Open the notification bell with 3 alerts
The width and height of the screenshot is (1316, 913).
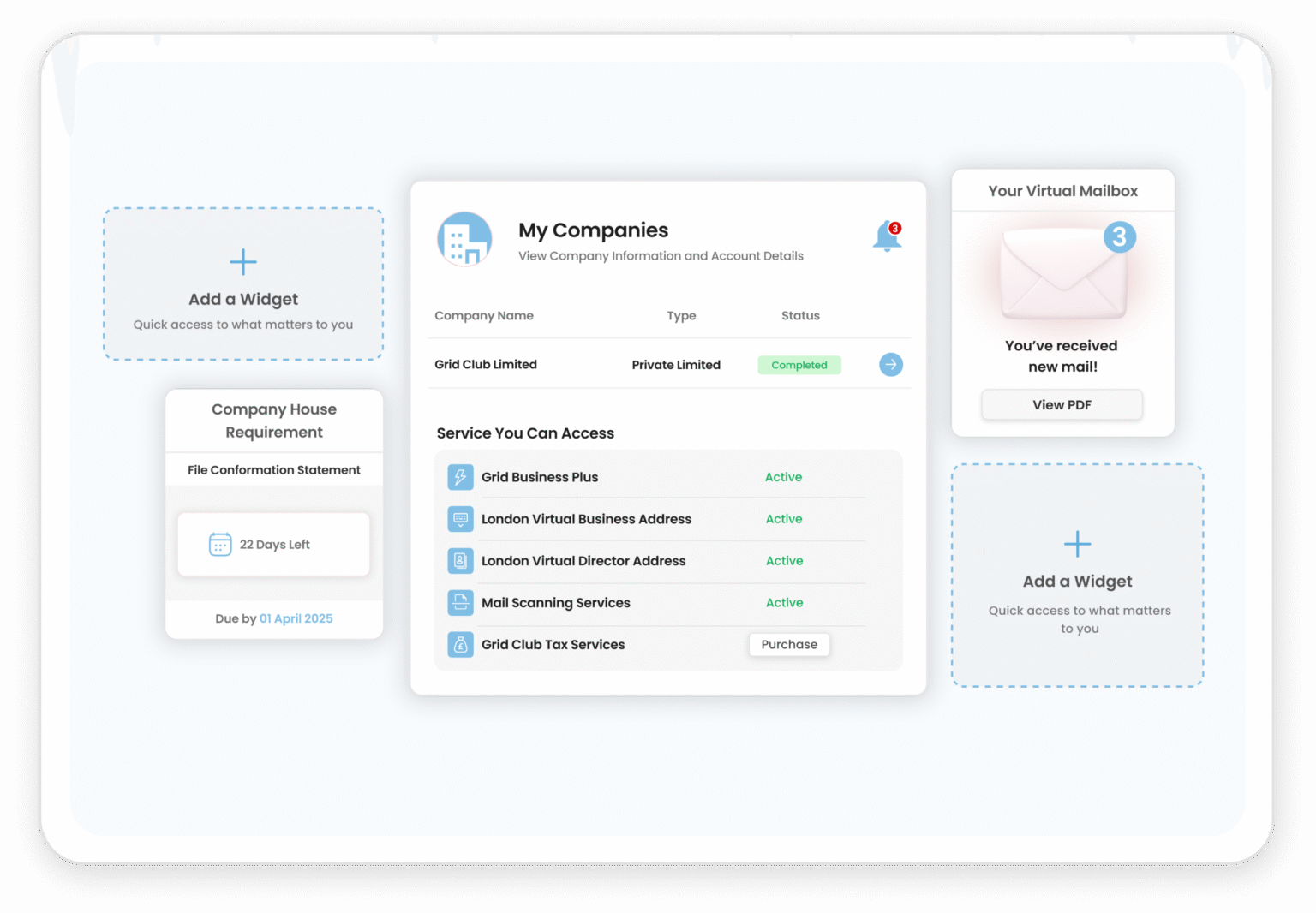(887, 237)
